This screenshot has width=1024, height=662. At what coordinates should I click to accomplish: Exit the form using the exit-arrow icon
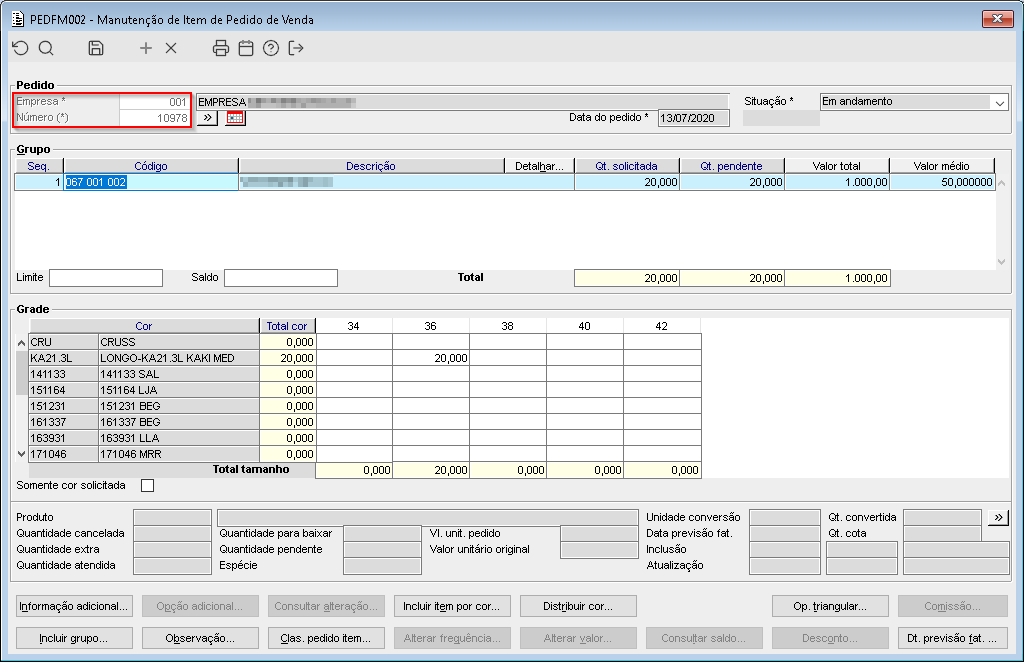pyautogui.click(x=296, y=48)
